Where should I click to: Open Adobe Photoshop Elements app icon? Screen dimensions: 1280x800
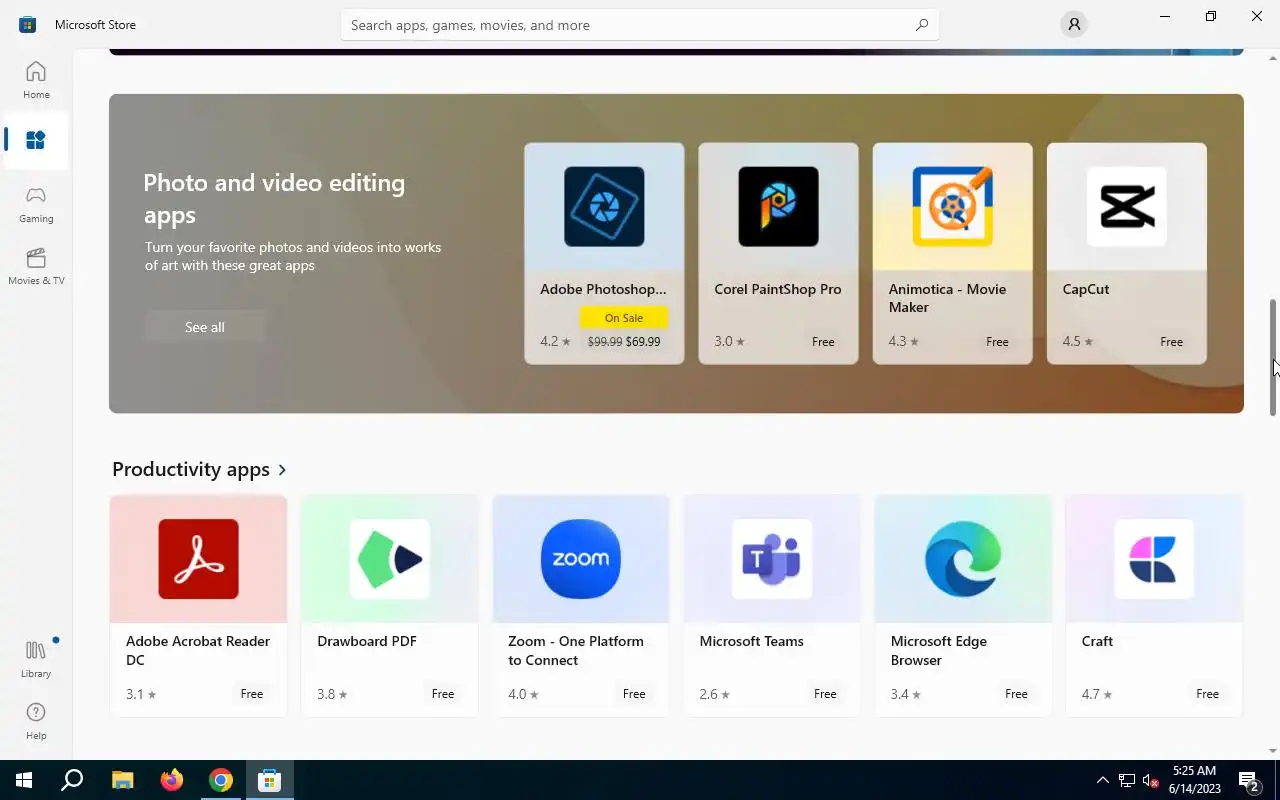tap(604, 206)
